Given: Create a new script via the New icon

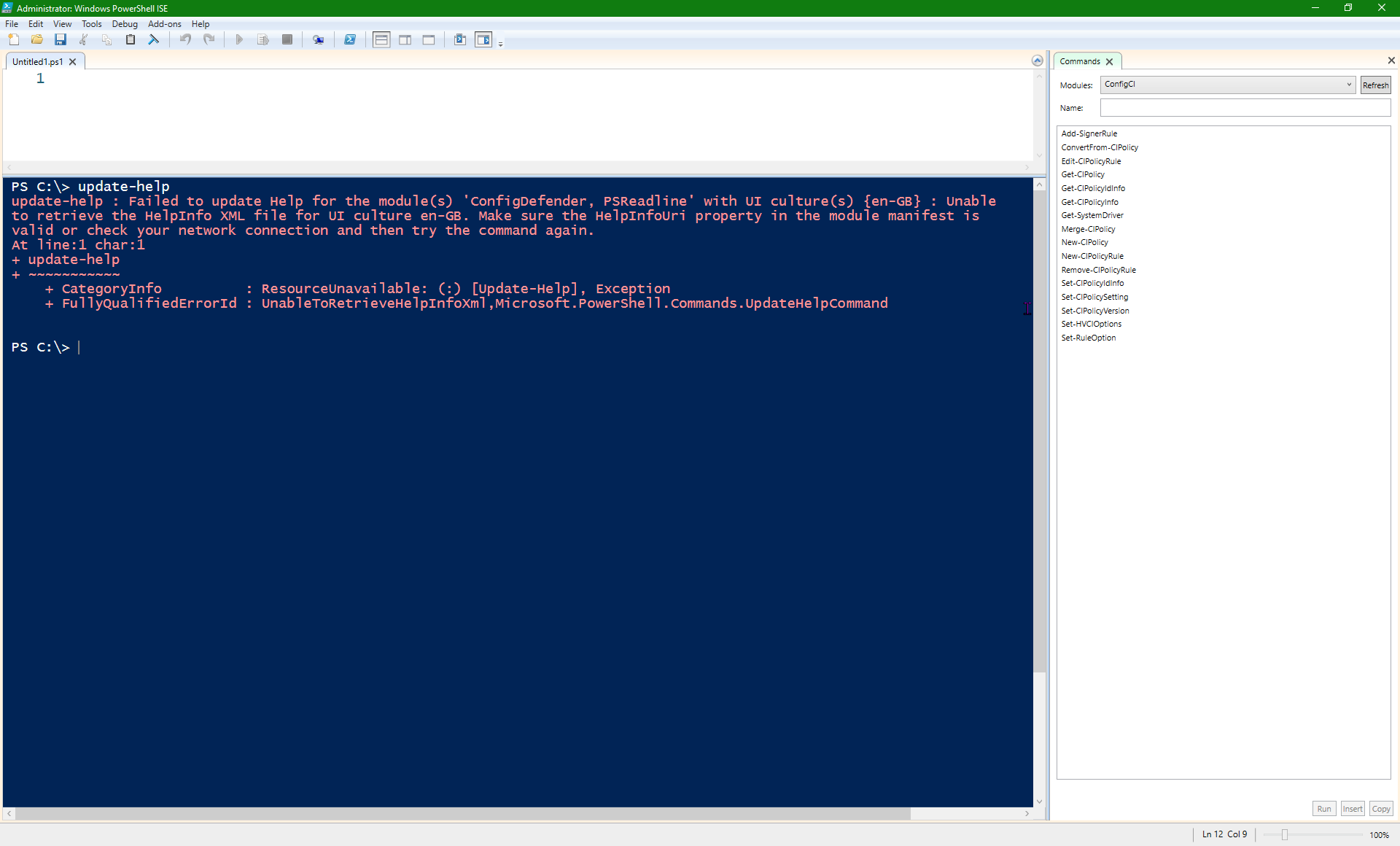Looking at the screenshot, I should (14, 40).
